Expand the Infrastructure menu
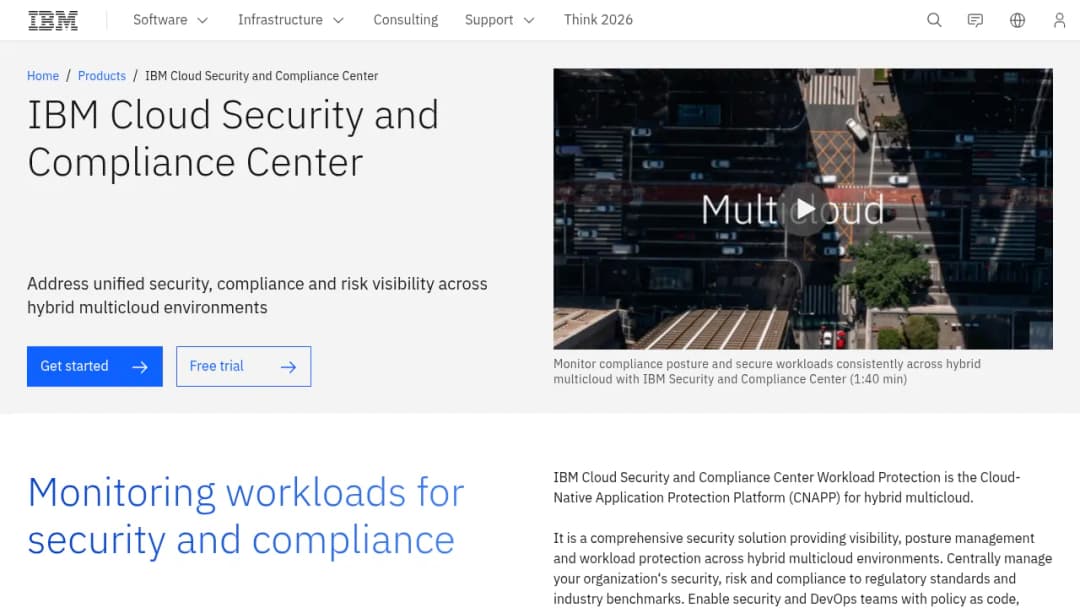This screenshot has width=1080, height=608. (291, 20)
